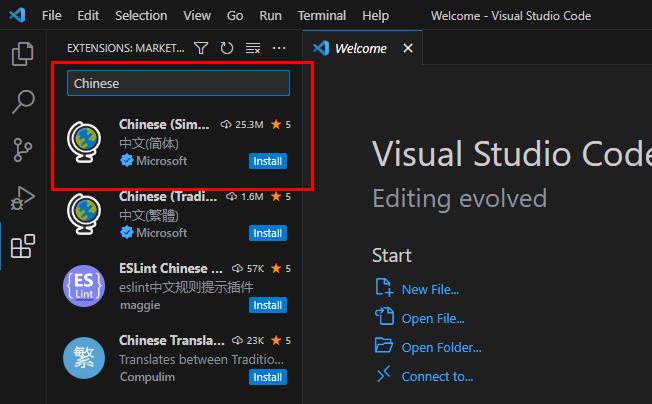Image resolution: width=652 pixels, height=404 pixels.
Task: Click the 25.3M download count
Action: click(x=249, y=125)
